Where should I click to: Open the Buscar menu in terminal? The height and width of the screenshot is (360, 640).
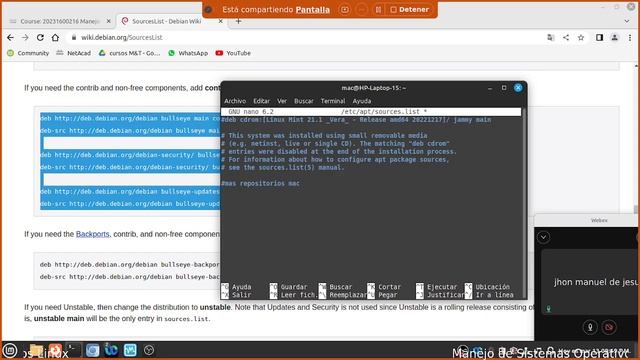pos(304,101)
